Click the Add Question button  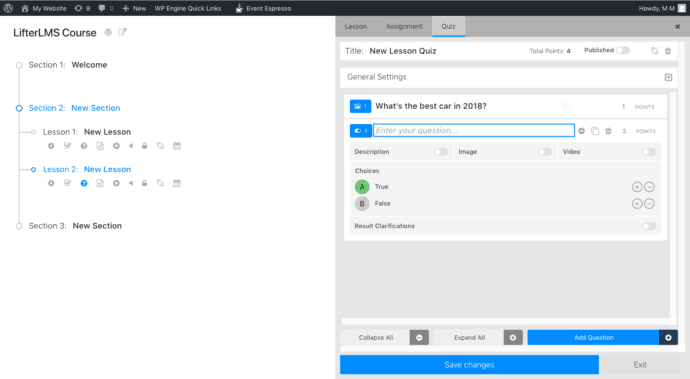pos(594,338)
